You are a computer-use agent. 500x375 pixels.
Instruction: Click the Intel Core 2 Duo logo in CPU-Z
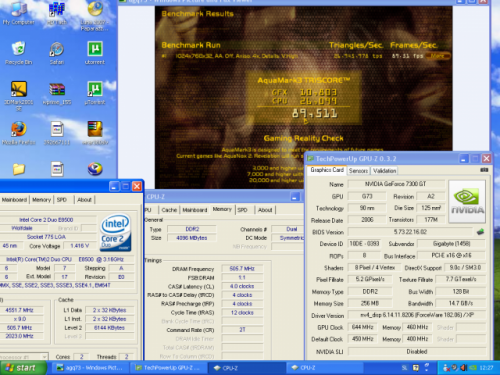[x=115, y=233]
